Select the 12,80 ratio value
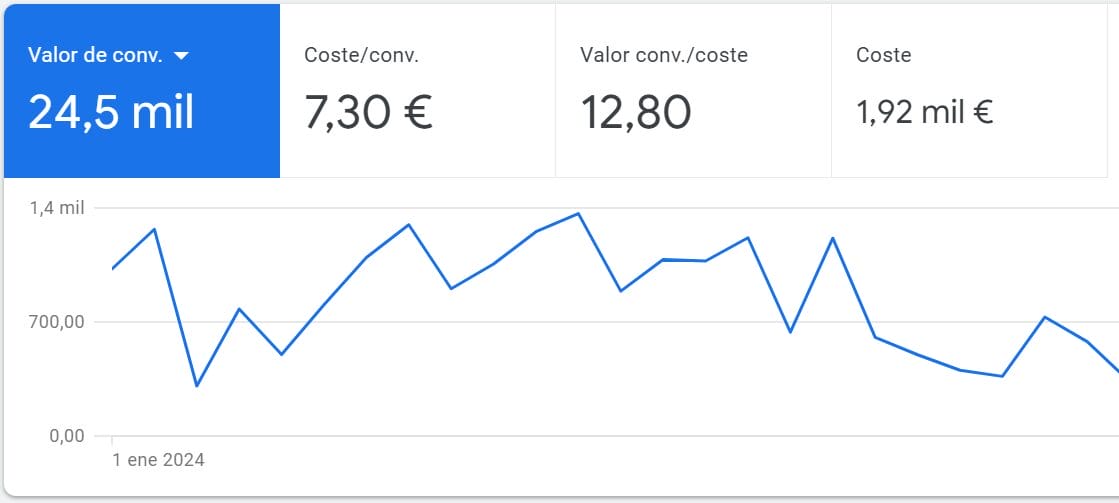This screenshot has width=1119, height=503. (x=635, y=112)
